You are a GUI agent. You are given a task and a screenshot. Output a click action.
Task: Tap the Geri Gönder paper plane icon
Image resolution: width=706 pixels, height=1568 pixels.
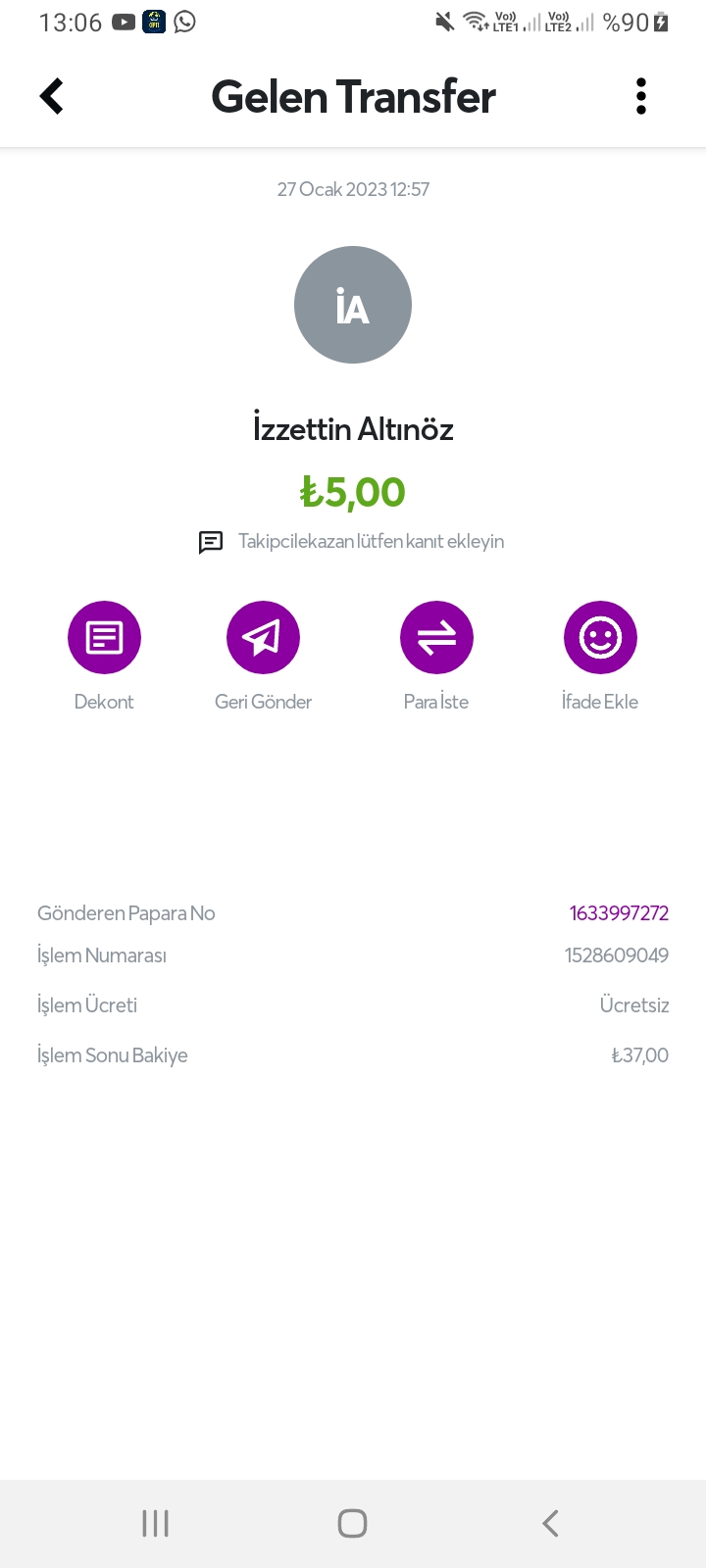coord(263,638)
